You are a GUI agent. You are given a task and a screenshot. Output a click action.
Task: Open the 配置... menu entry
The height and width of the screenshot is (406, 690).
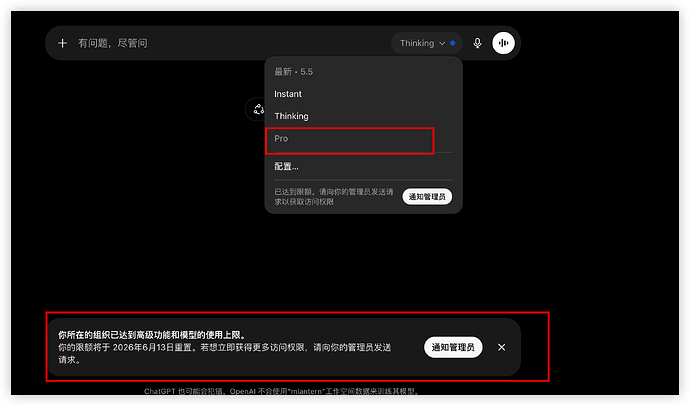(363, 166)
